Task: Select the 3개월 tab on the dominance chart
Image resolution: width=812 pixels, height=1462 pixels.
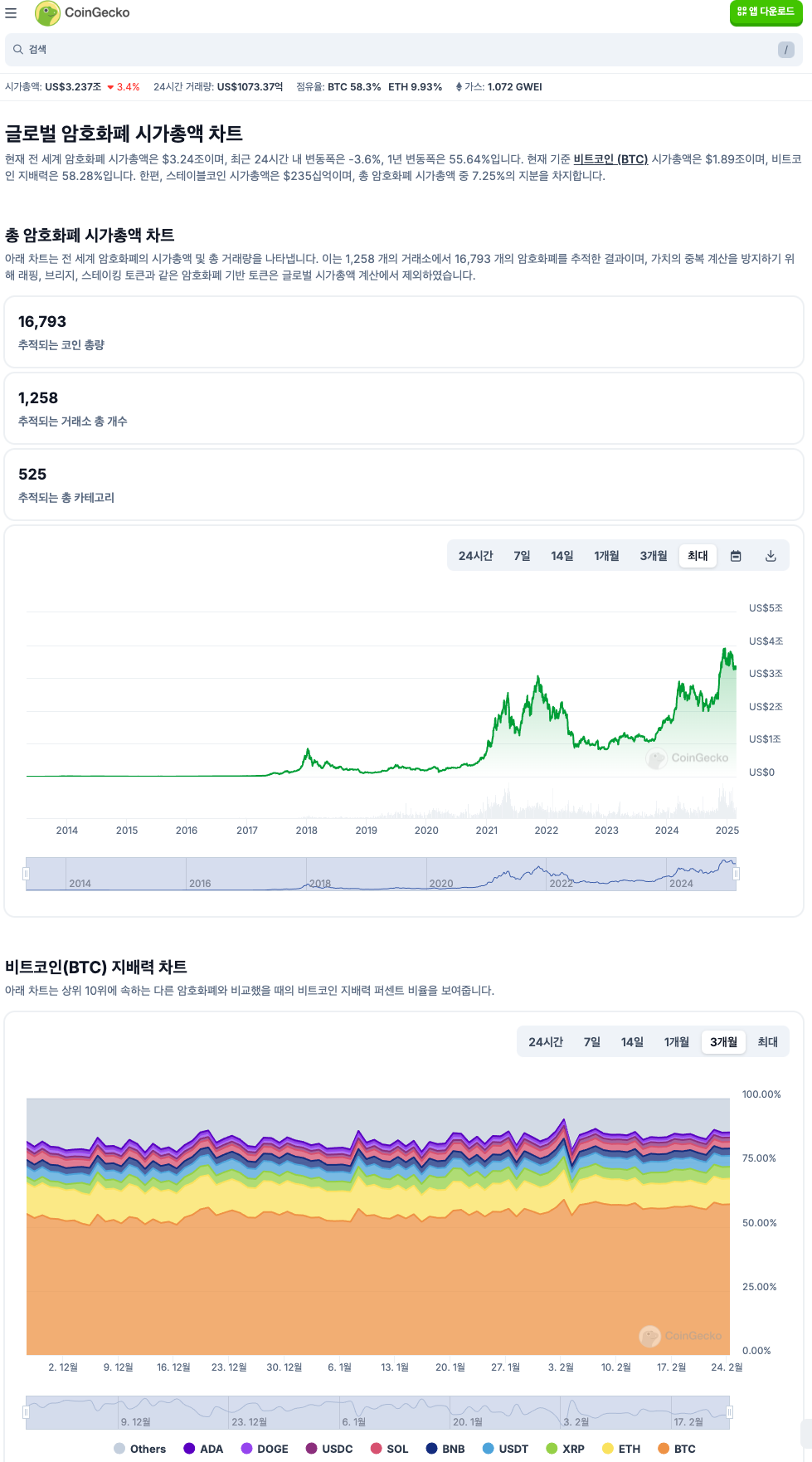Action: point(722,1042)
